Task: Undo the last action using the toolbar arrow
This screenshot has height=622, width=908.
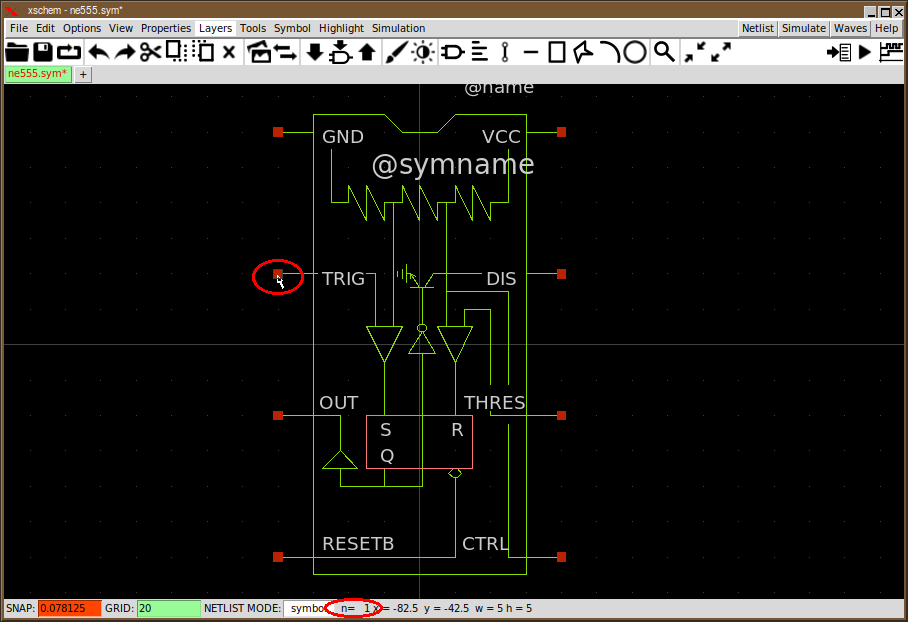Action: 98,52
